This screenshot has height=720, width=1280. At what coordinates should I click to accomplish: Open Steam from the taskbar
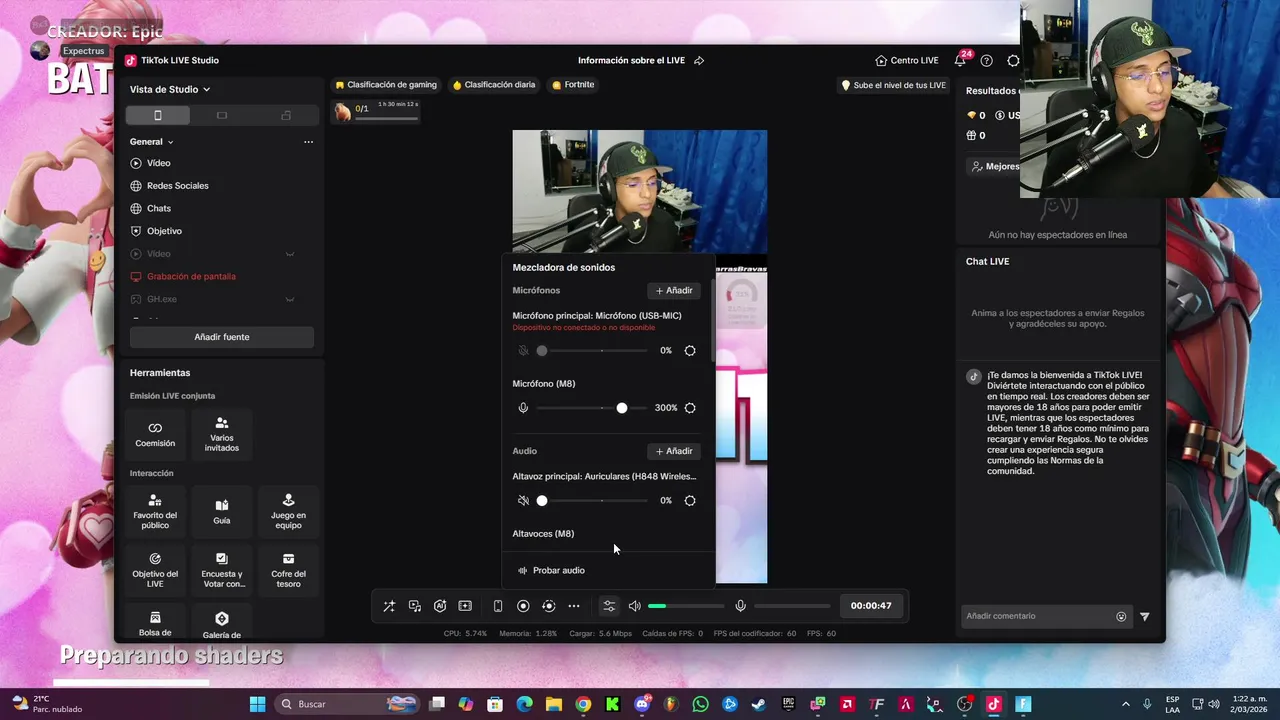click(x=759, y=704)
